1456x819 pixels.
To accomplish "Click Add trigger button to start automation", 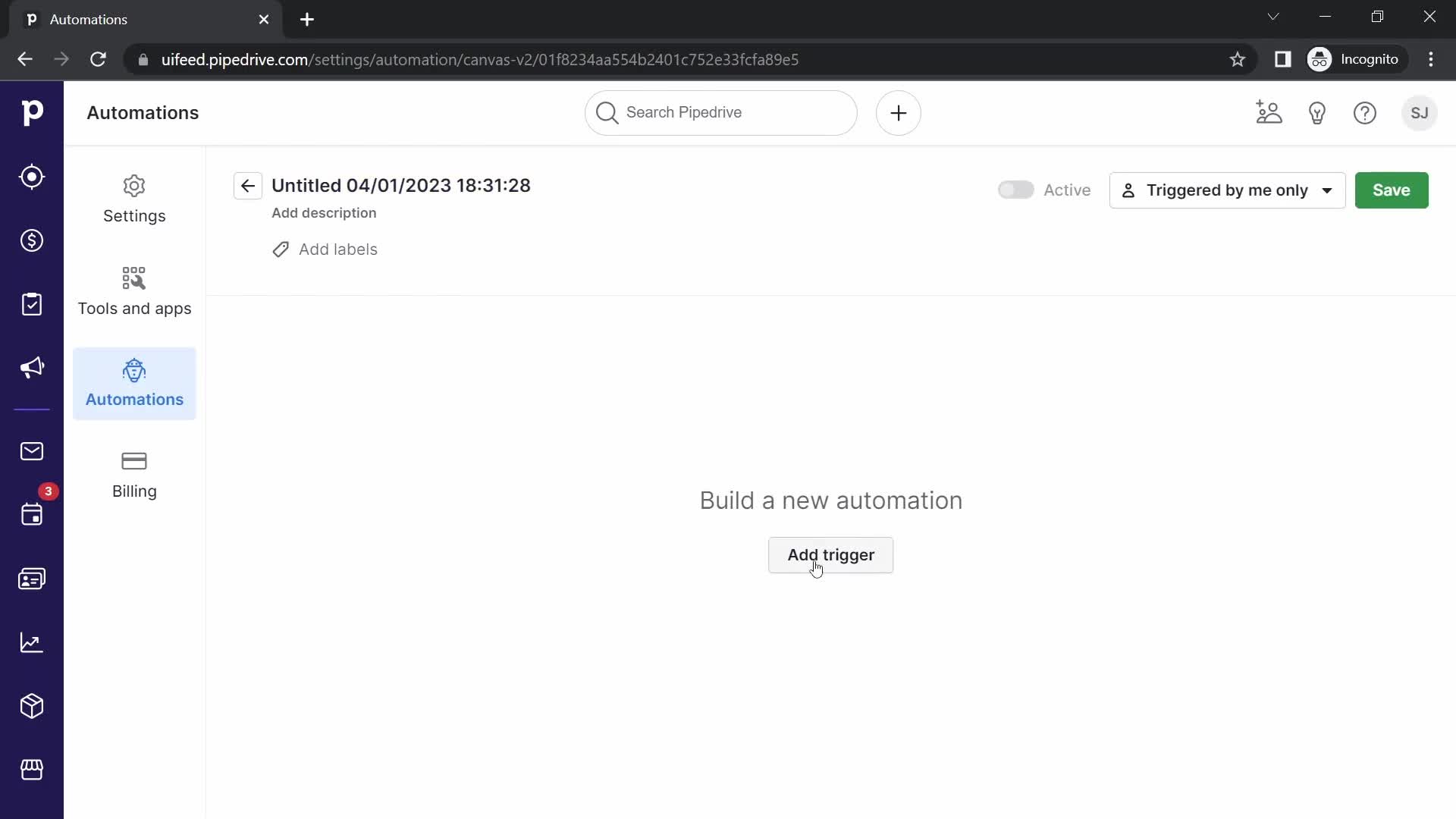I will [831, 555].
